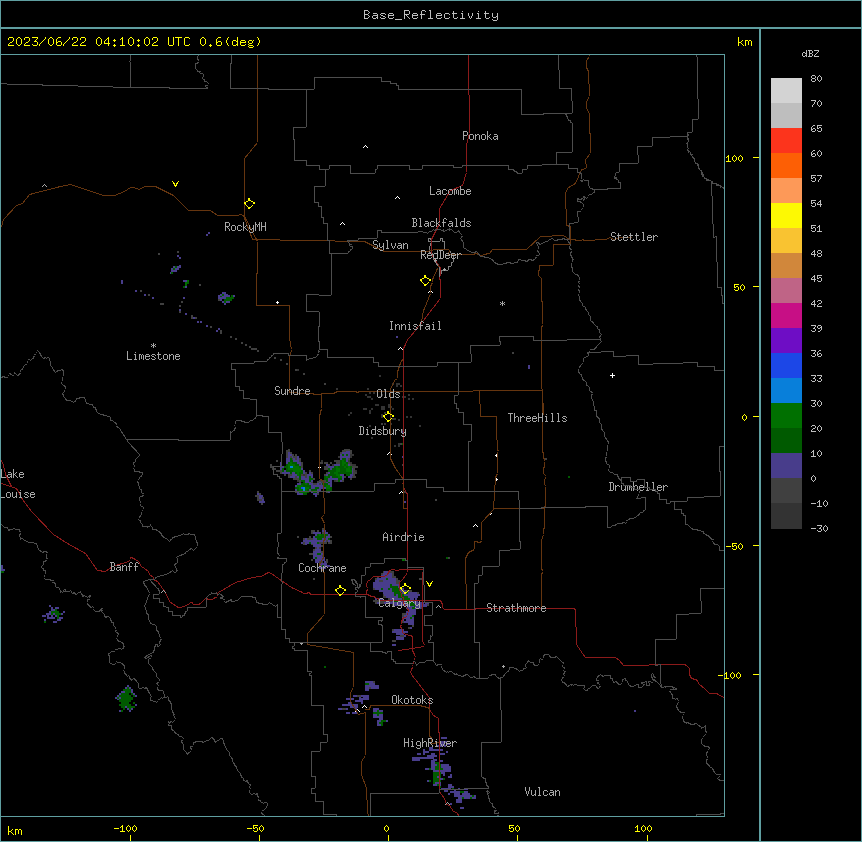
Task: Click the Lake Louise label
Action: [18, 484]
